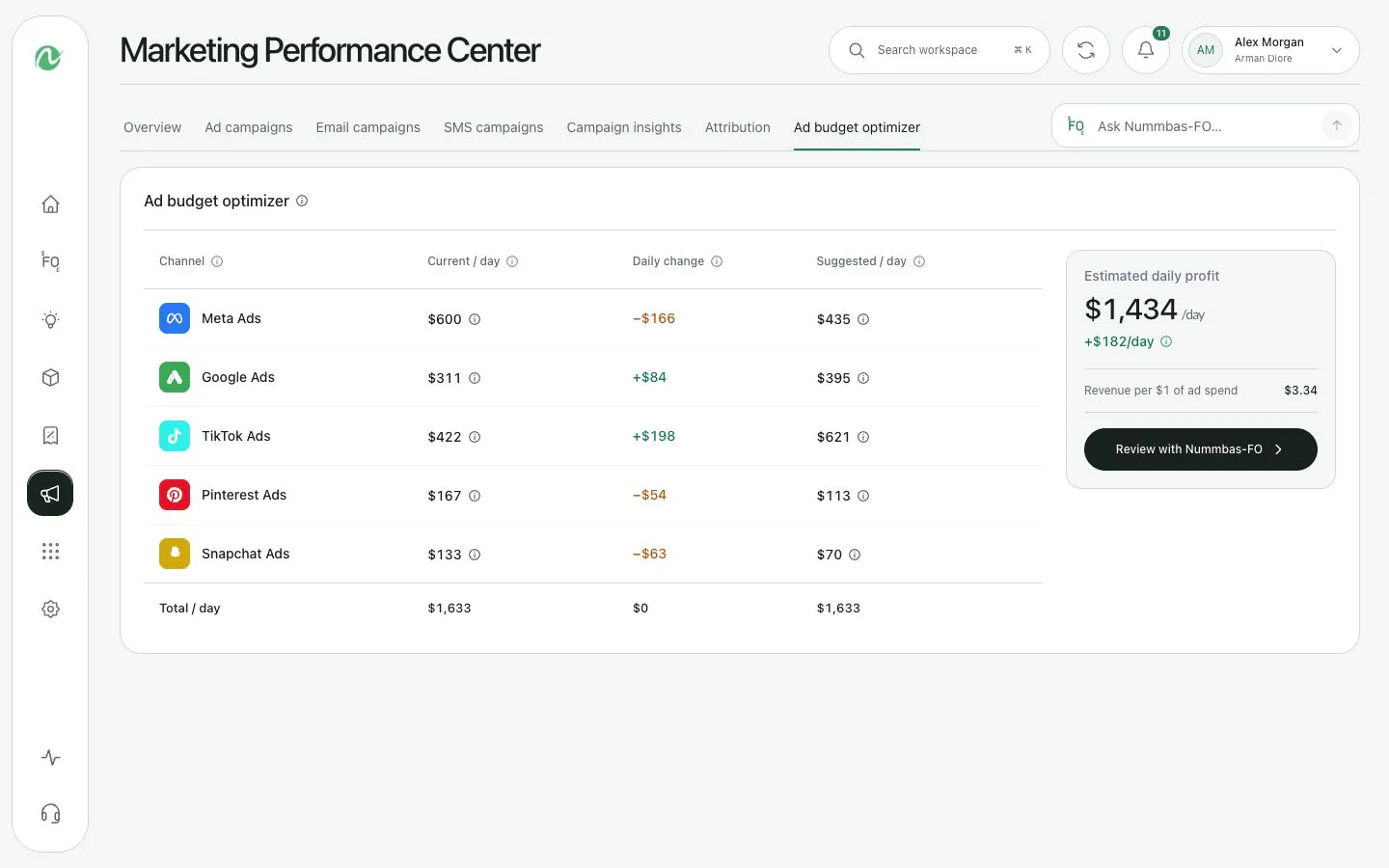Image resolution: width=1389 pixels, height=868 pixels.
Task: Click the Pinterest Ads −$54 daily change
Action: tap(649, 495)
